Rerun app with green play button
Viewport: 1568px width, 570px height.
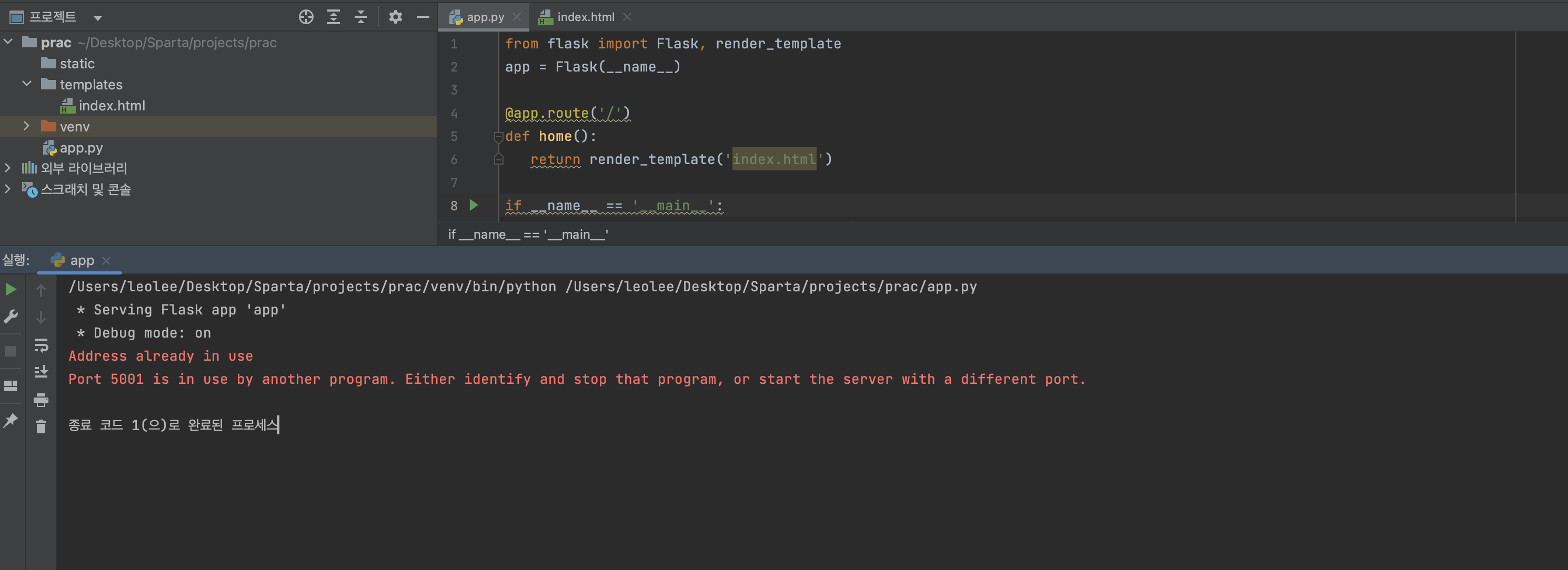tap(11, 290)
